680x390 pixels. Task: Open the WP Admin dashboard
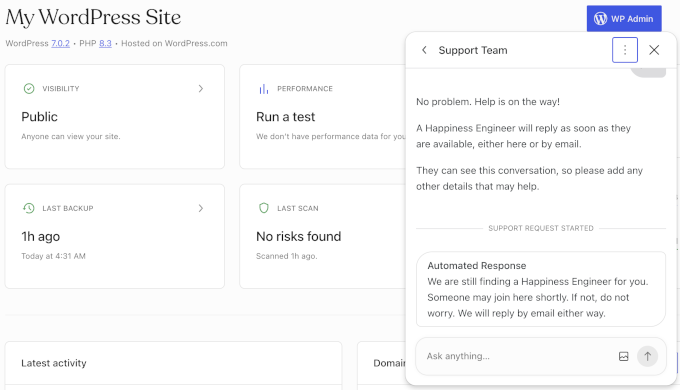tap(624, 19)
